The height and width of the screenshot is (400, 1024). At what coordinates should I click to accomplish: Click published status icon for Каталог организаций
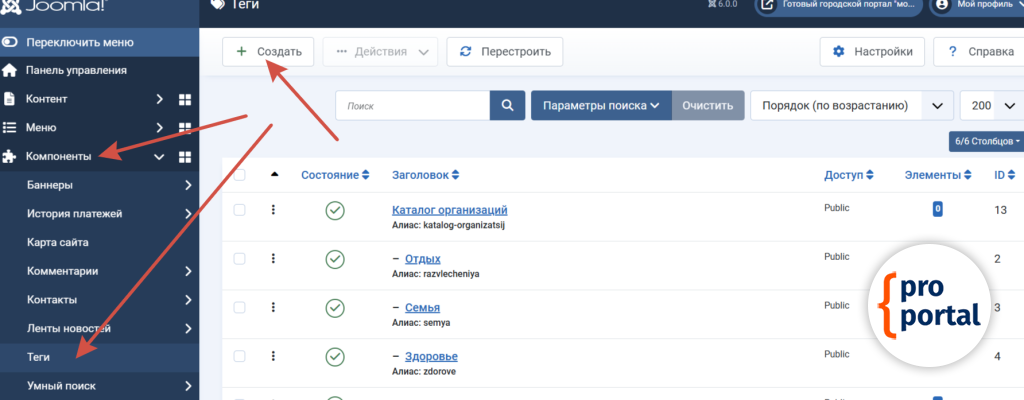[335, 210]
